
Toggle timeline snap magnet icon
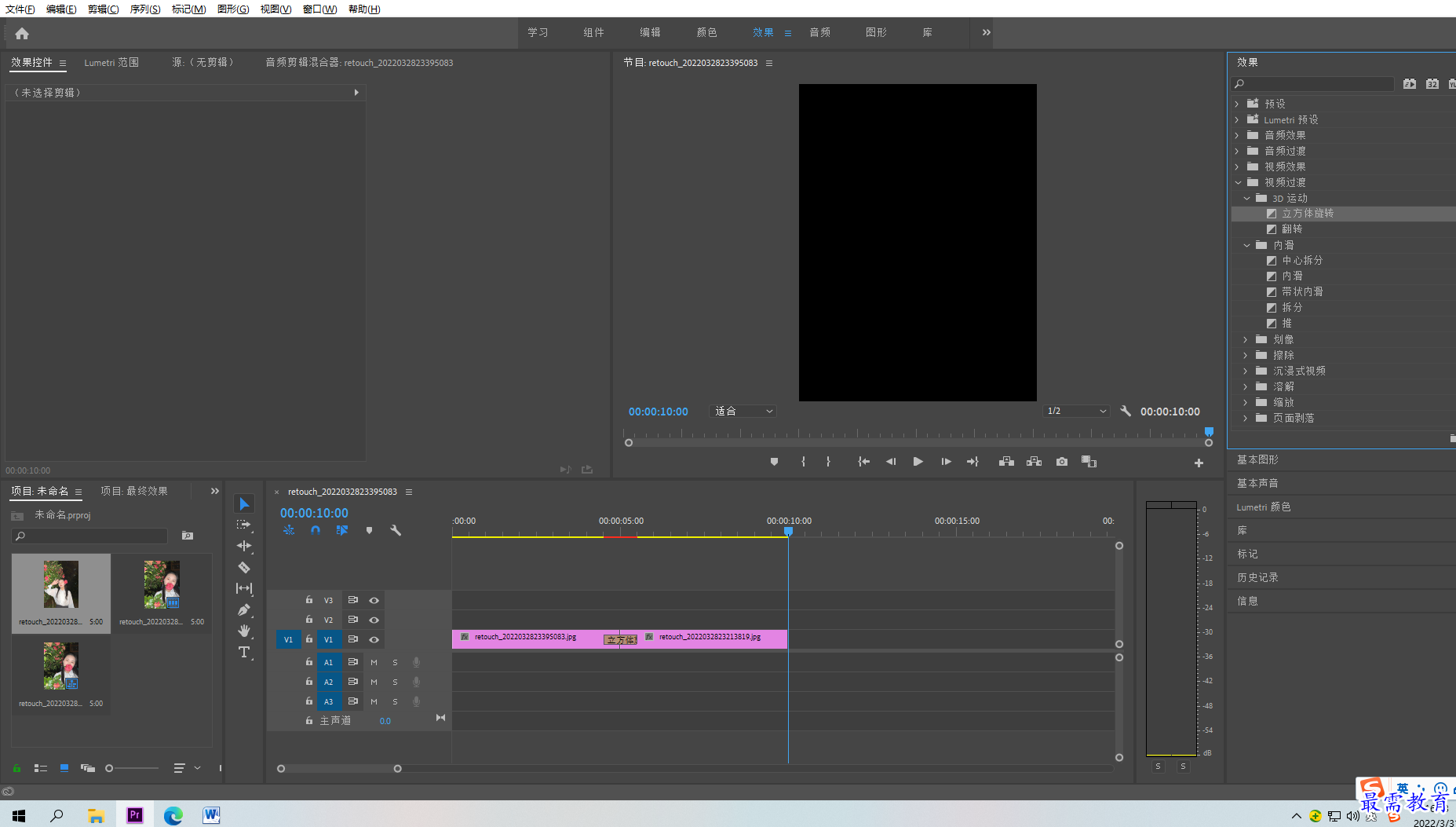point(316,531)
